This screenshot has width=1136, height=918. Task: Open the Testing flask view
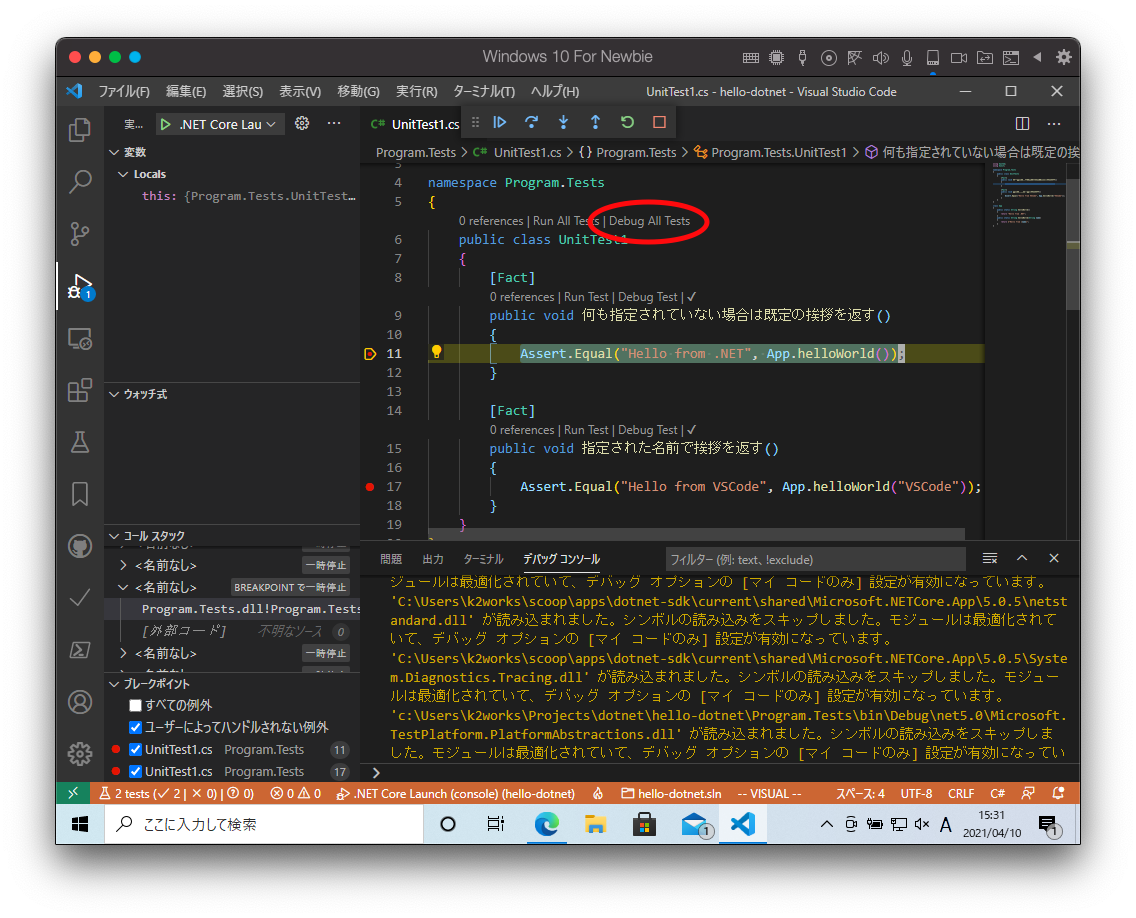(80, 442)
